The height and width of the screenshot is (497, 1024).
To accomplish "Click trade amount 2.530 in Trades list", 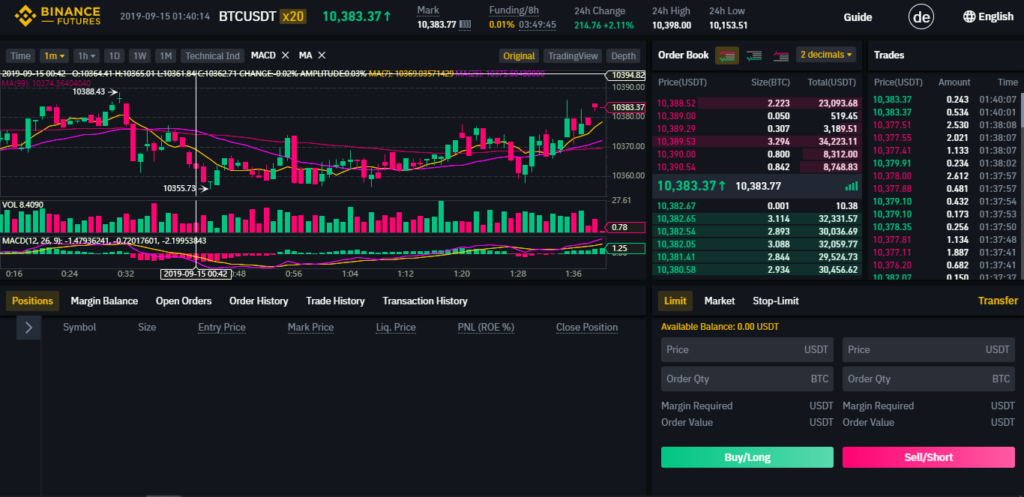I will click(x=958, y=124).
